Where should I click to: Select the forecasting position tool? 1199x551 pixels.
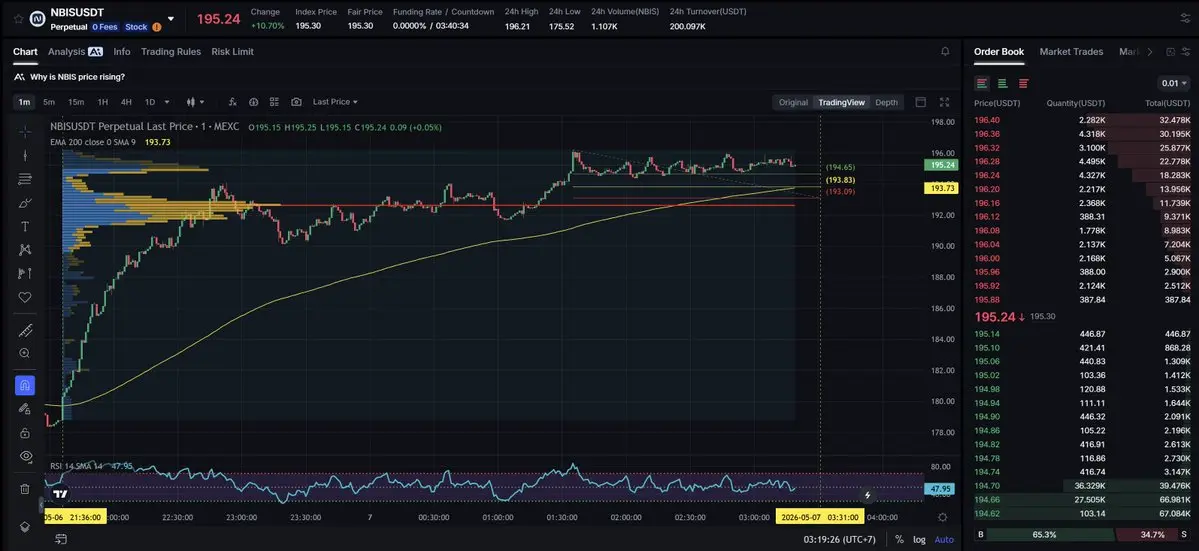click(24, 274)
